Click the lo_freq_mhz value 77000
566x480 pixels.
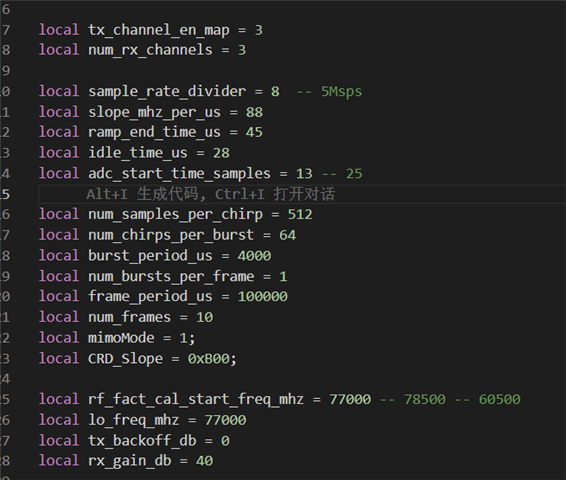[225, 420]
